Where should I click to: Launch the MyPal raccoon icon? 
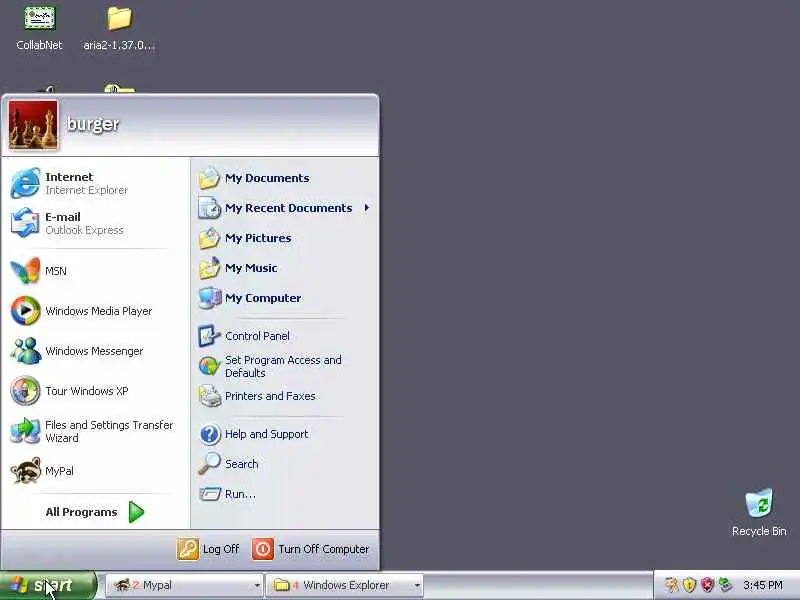(25, 470)
